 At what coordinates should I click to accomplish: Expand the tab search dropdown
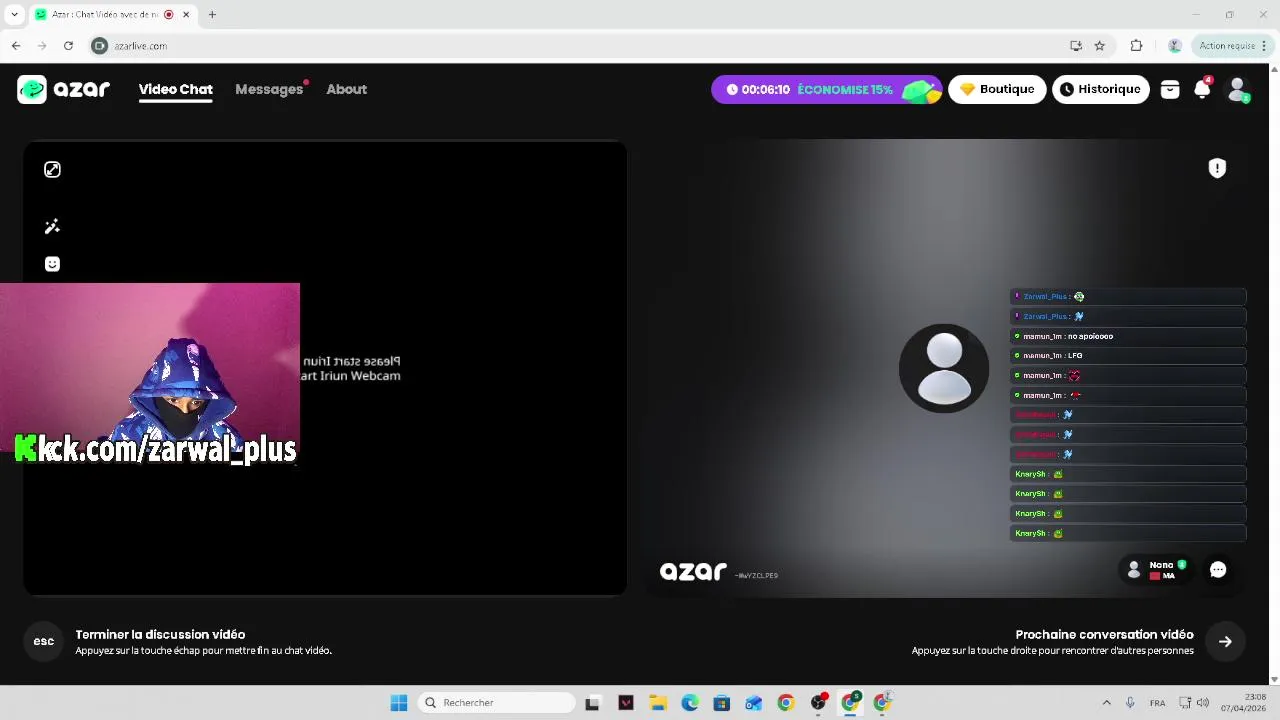14,15
